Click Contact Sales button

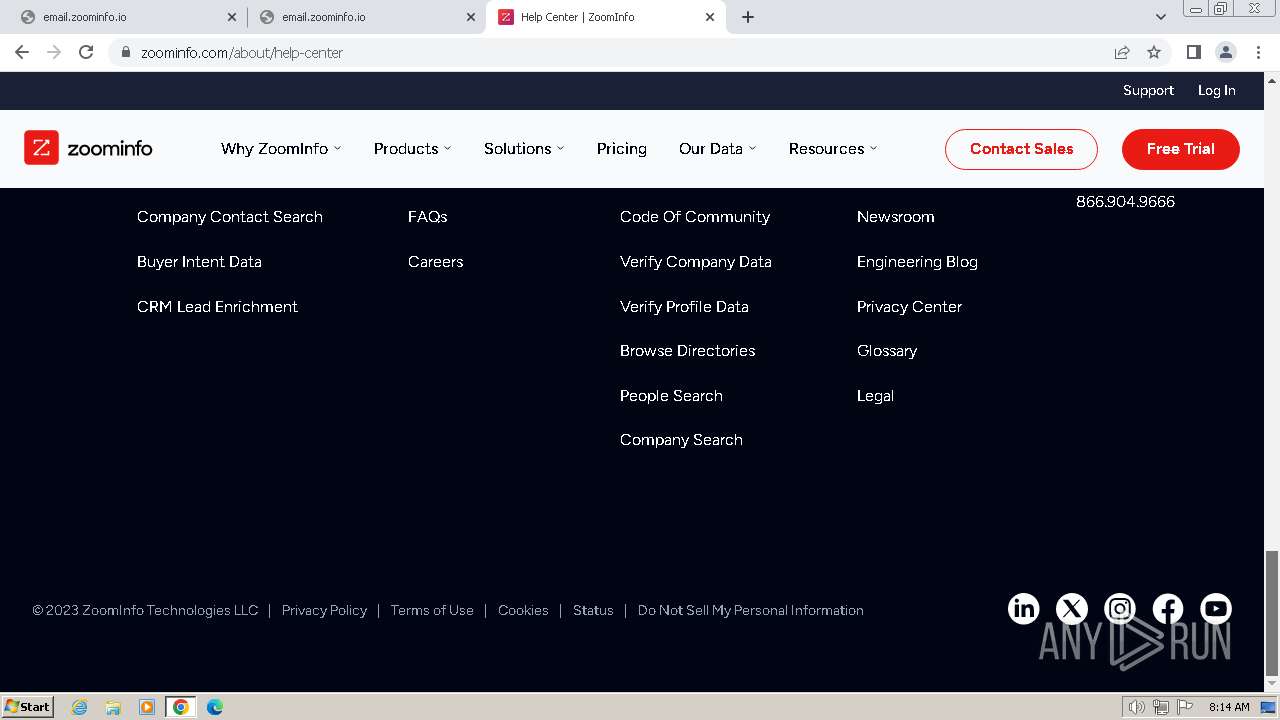click(x=1021, y=149)
